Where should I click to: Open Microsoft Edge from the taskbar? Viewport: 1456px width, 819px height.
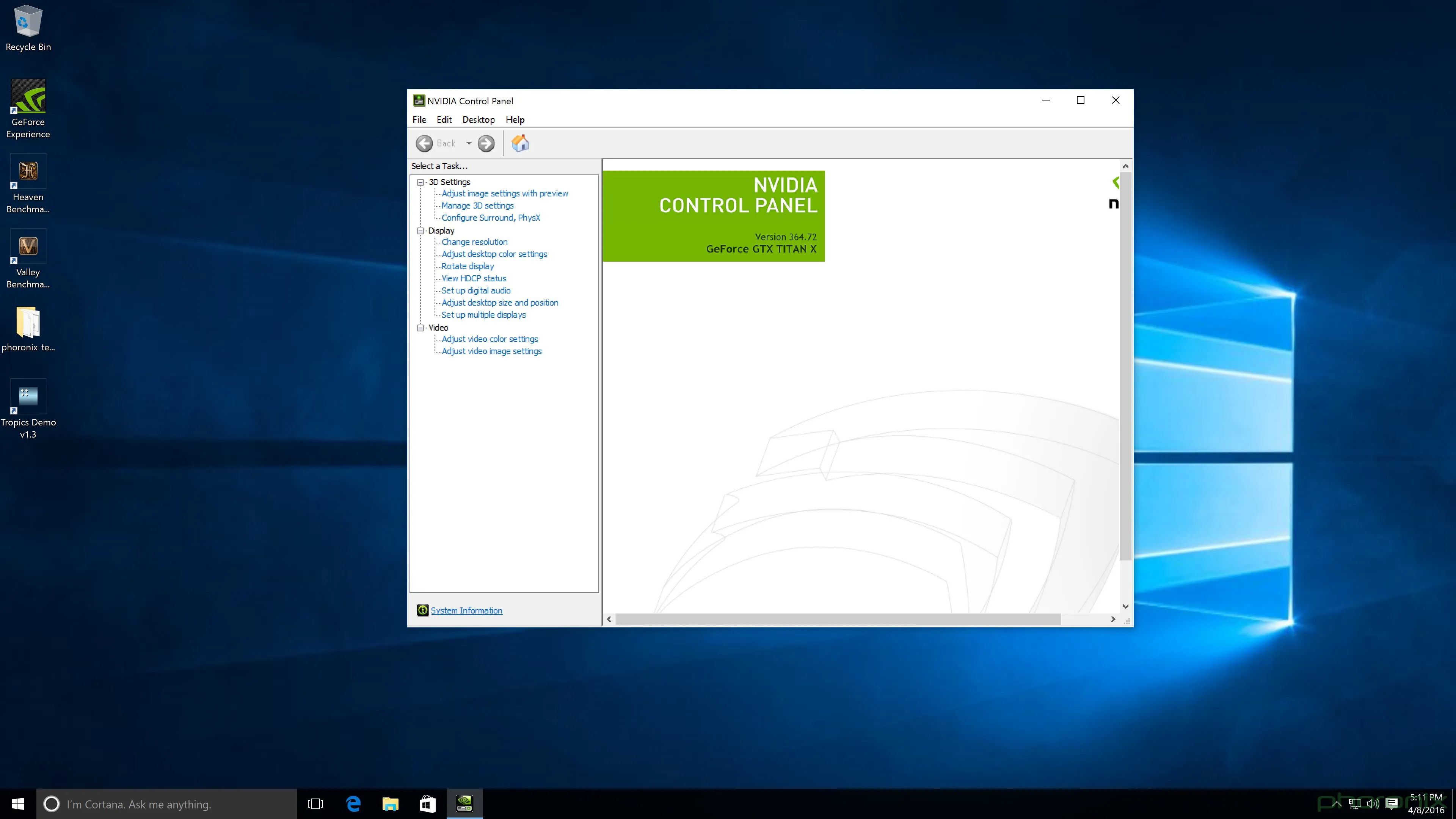(353, 803)
